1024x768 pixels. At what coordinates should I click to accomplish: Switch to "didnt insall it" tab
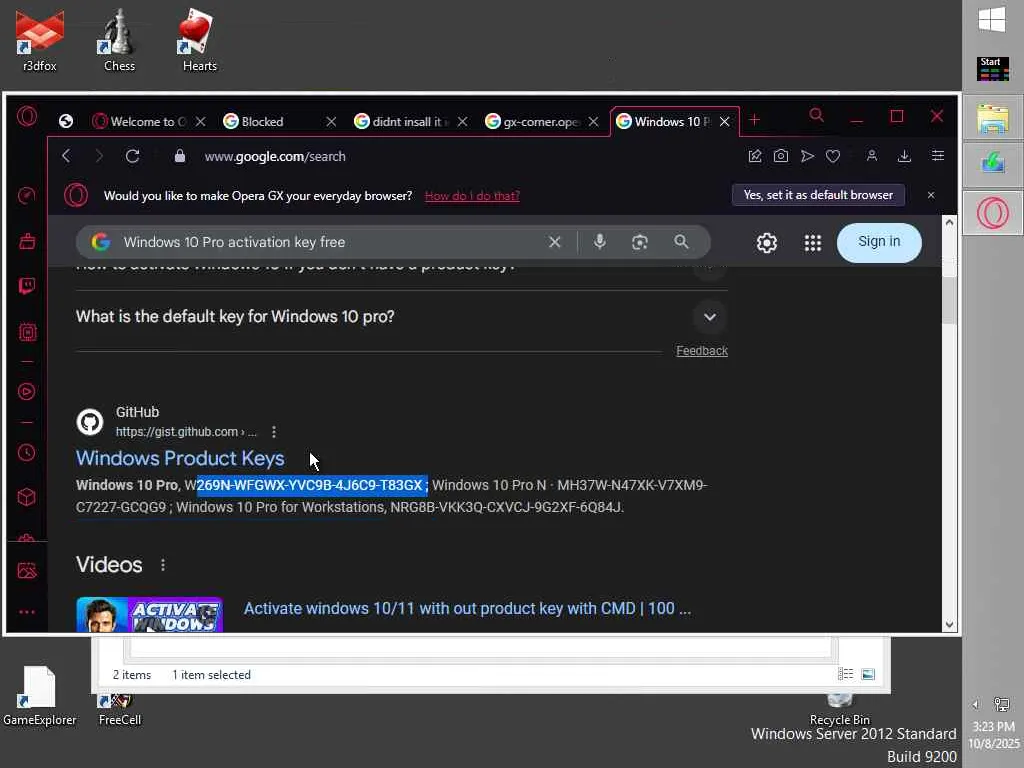(410, 121)
